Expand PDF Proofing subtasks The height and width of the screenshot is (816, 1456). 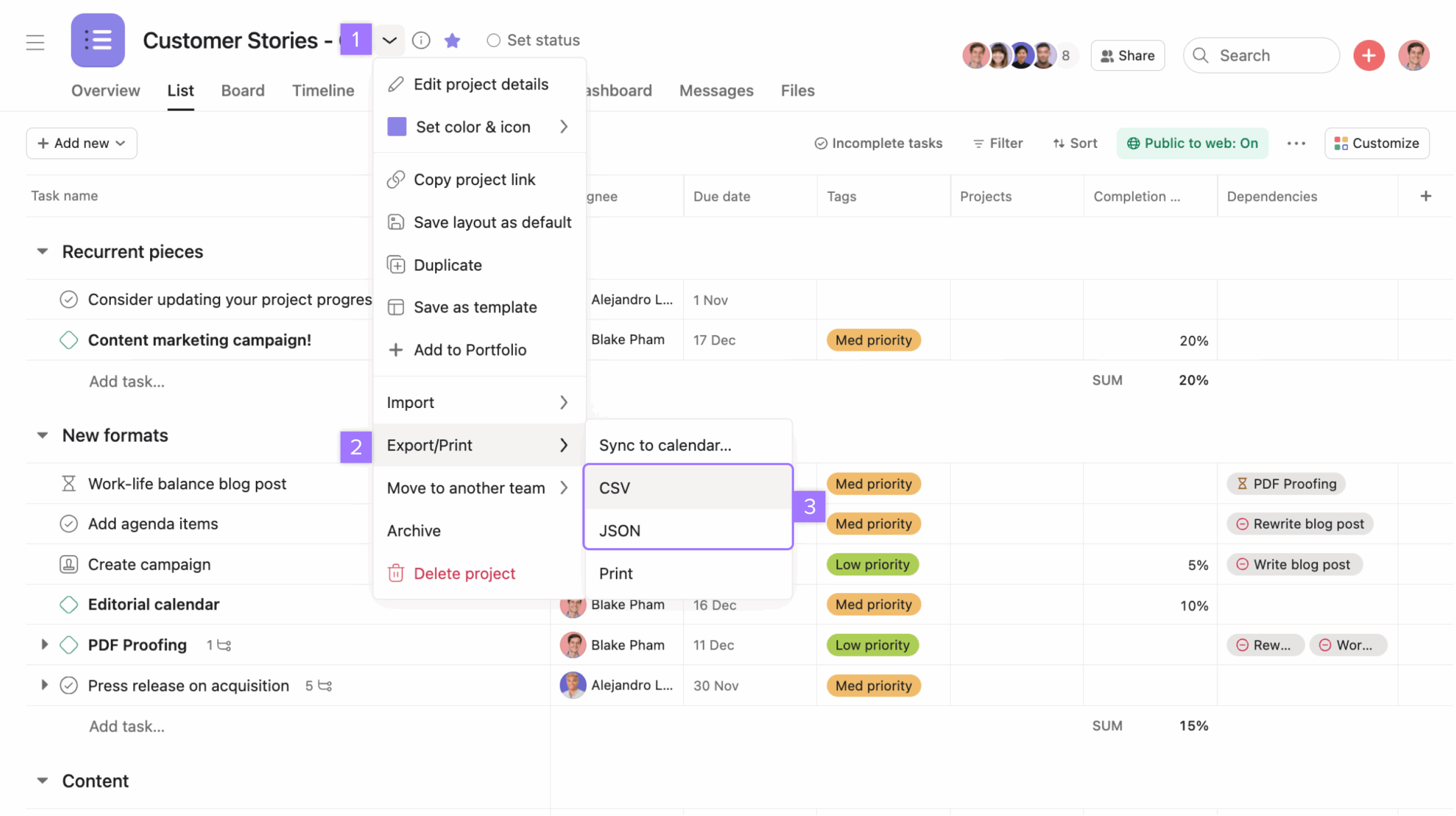(x=44, y=644)
